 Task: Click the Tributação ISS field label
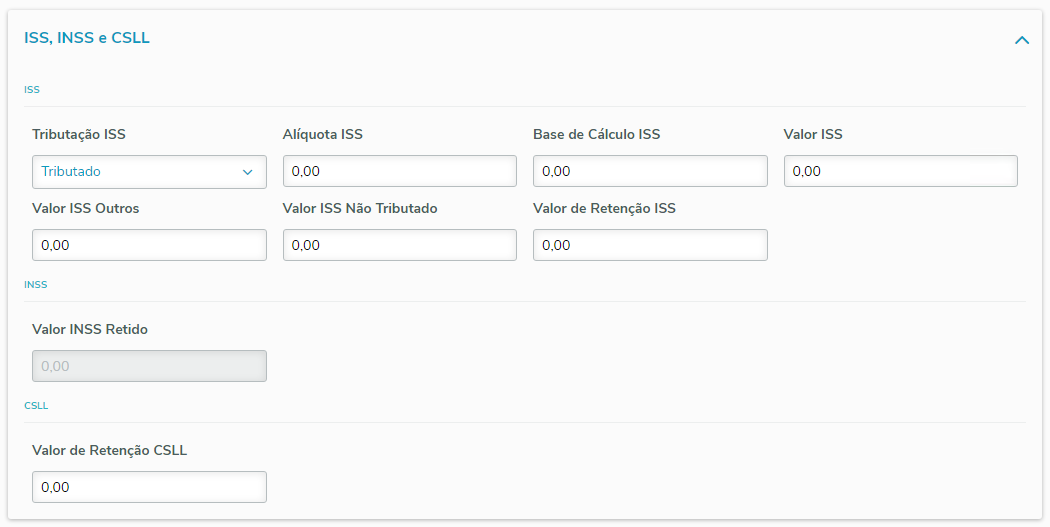[79, 135]
